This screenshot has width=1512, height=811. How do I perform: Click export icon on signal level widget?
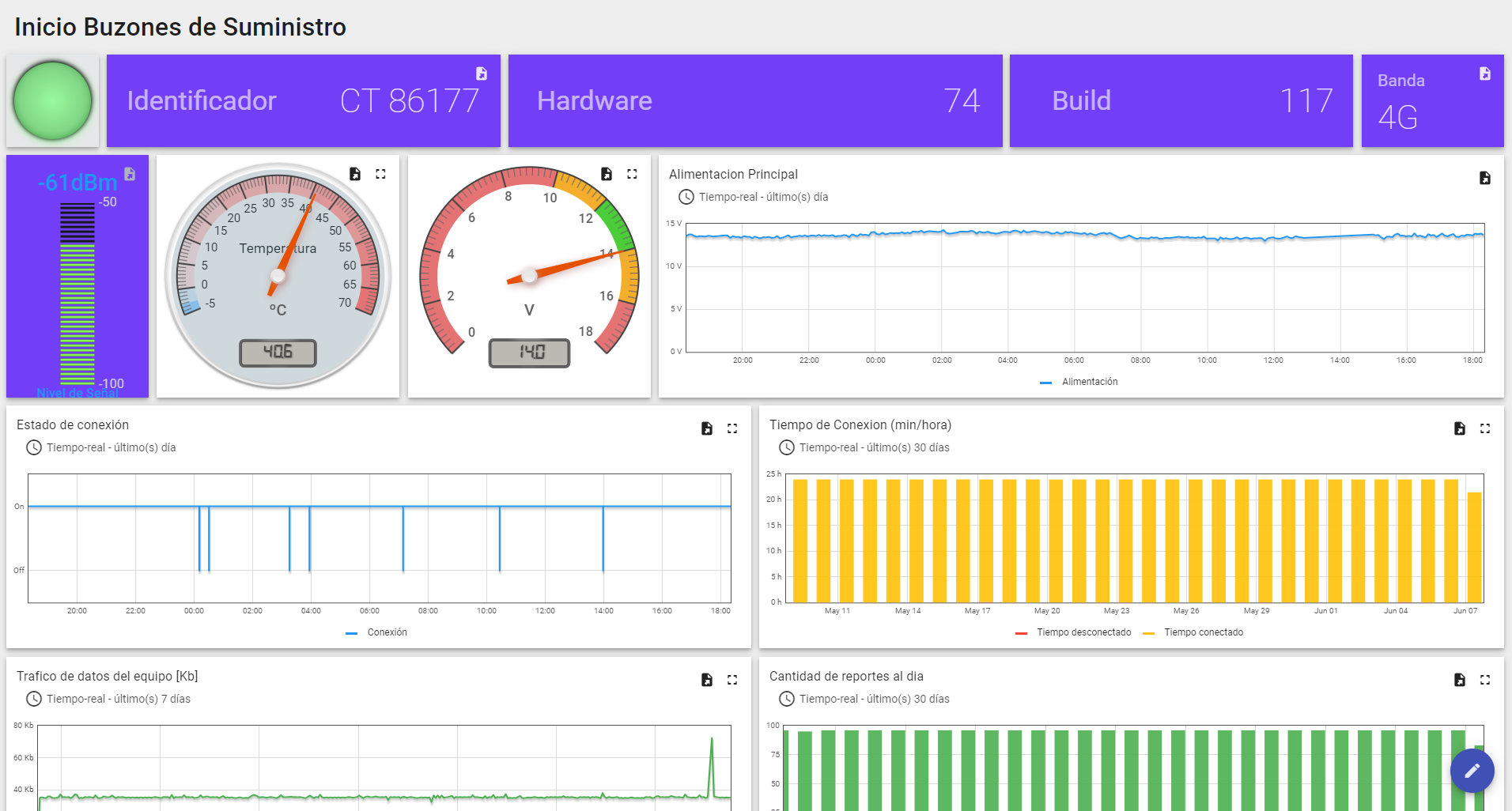coord(130,174)
